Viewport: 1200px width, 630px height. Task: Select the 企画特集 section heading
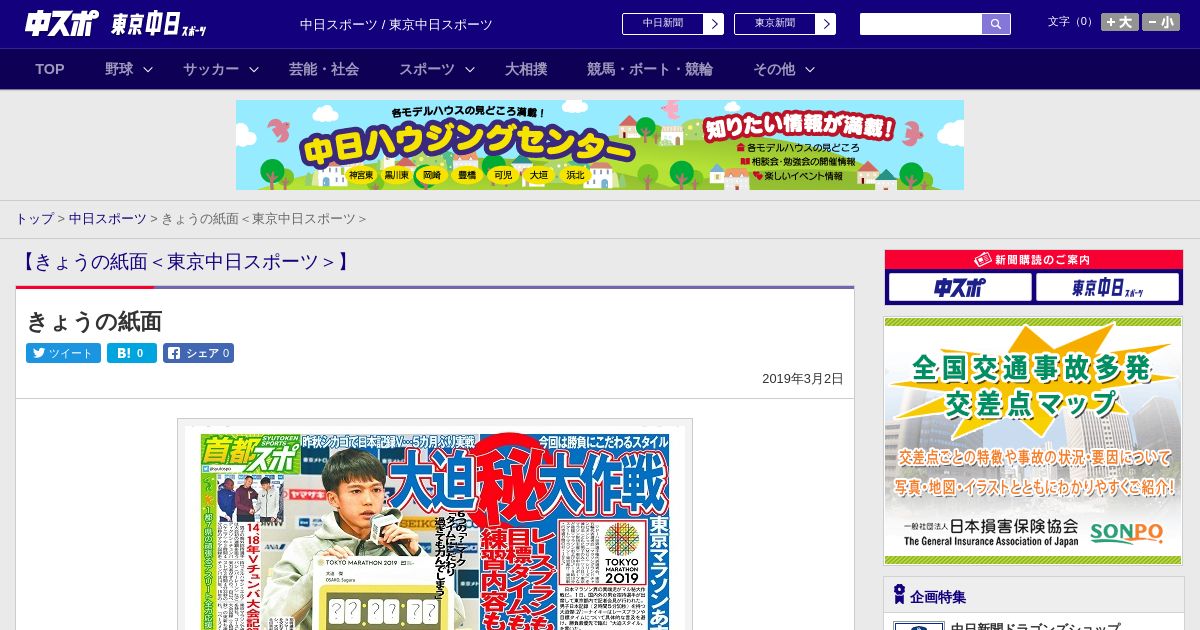938,597
